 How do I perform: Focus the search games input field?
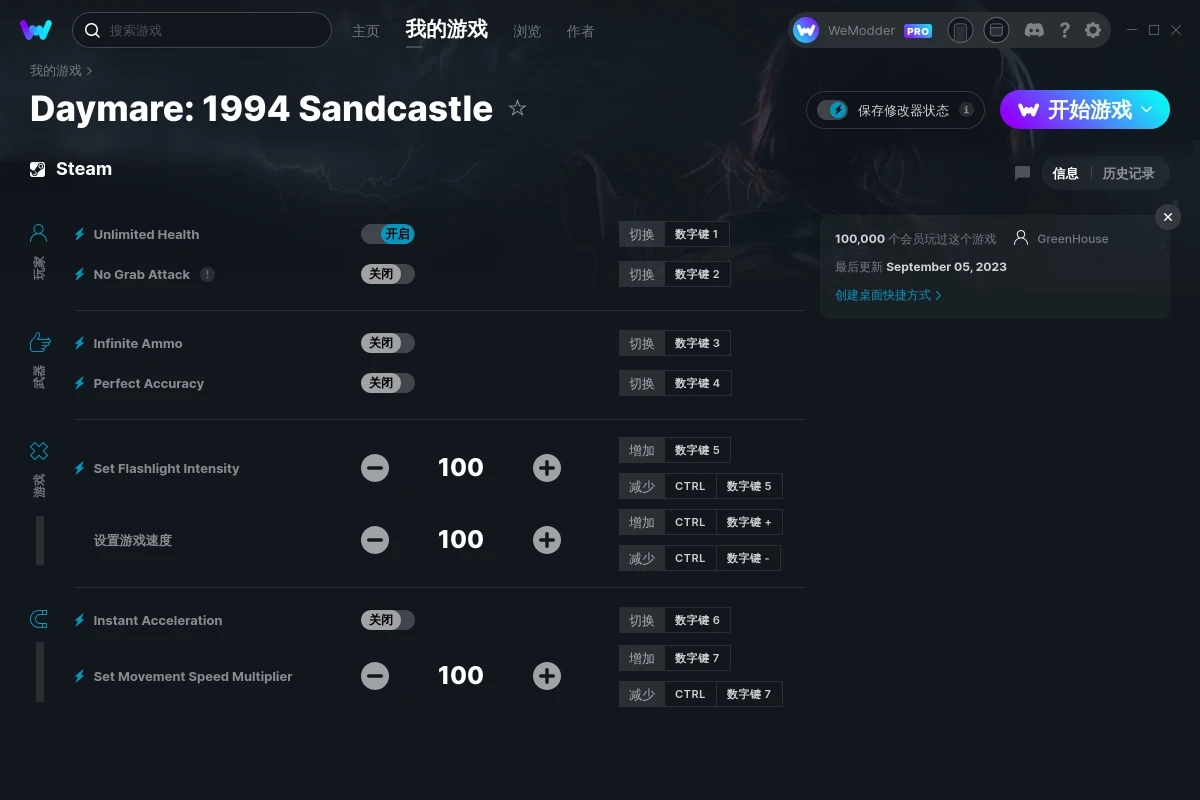202,30
